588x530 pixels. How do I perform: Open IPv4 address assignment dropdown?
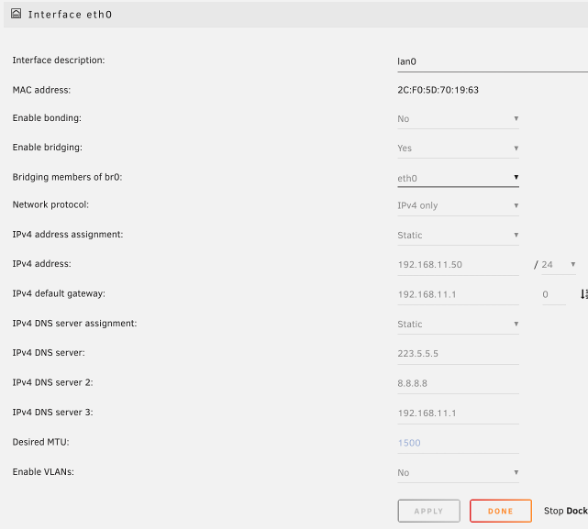pos(458,235)
